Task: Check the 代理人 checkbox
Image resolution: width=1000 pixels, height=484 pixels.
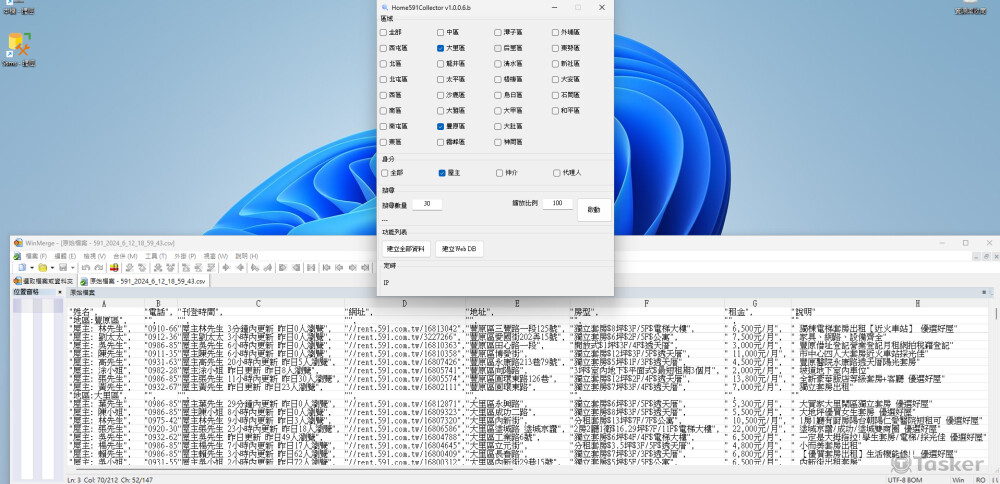Action: click(557, 173)
